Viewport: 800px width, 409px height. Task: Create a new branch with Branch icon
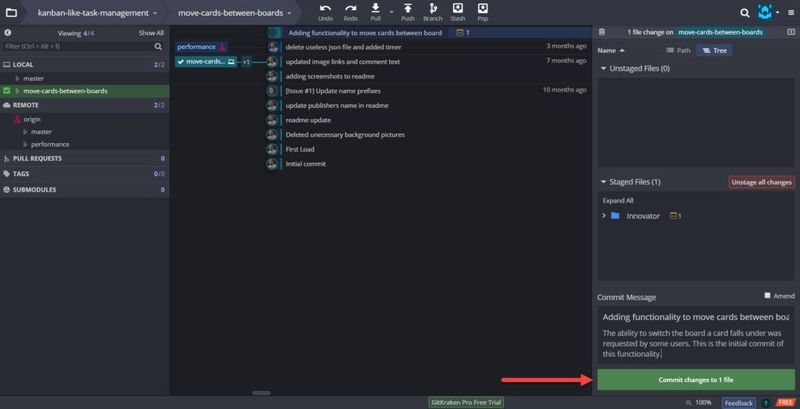(x=432, y=12)
